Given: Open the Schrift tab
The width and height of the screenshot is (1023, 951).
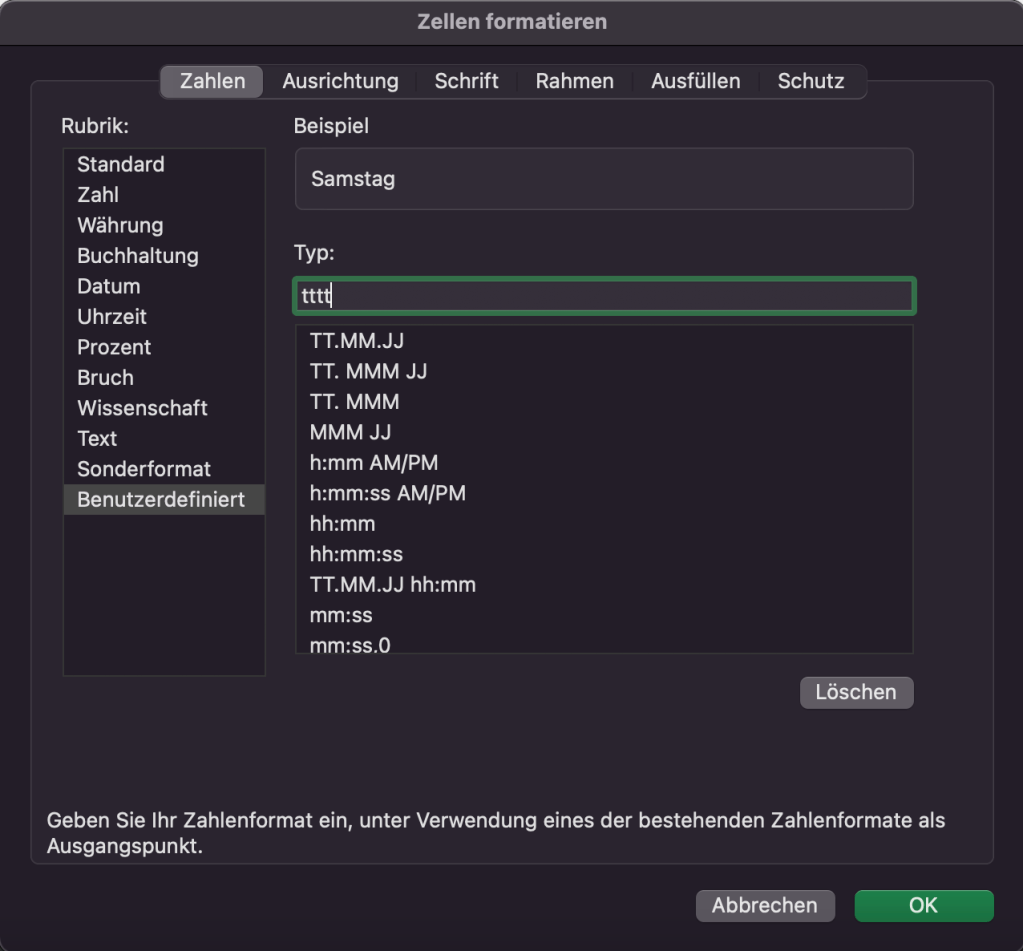Looking at the screenshot, I should click(x=466, y=82).
